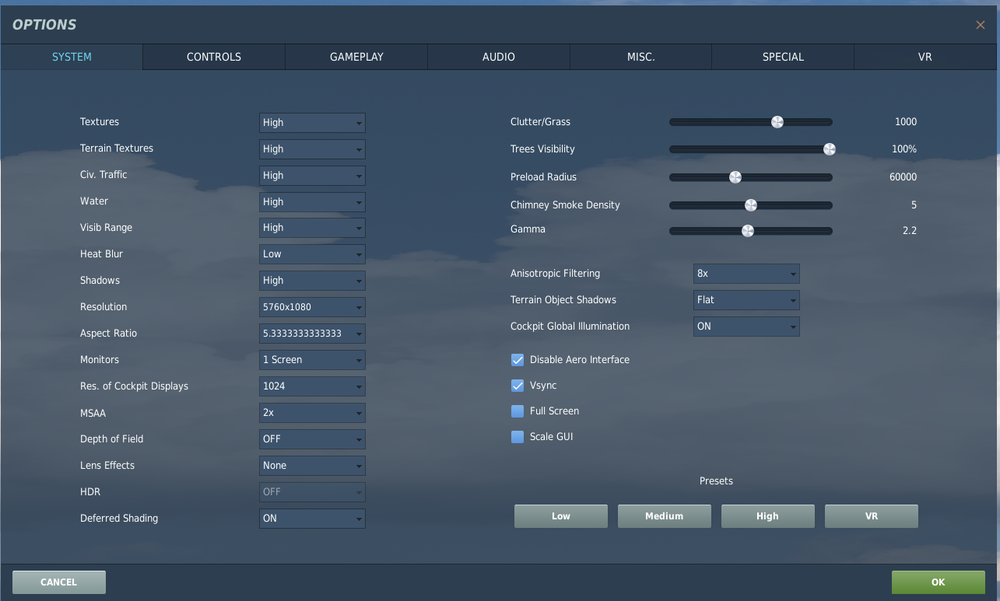The image size is (1000, 601).
Task: Apply the High preset
Action: click(x=767, y=516)
